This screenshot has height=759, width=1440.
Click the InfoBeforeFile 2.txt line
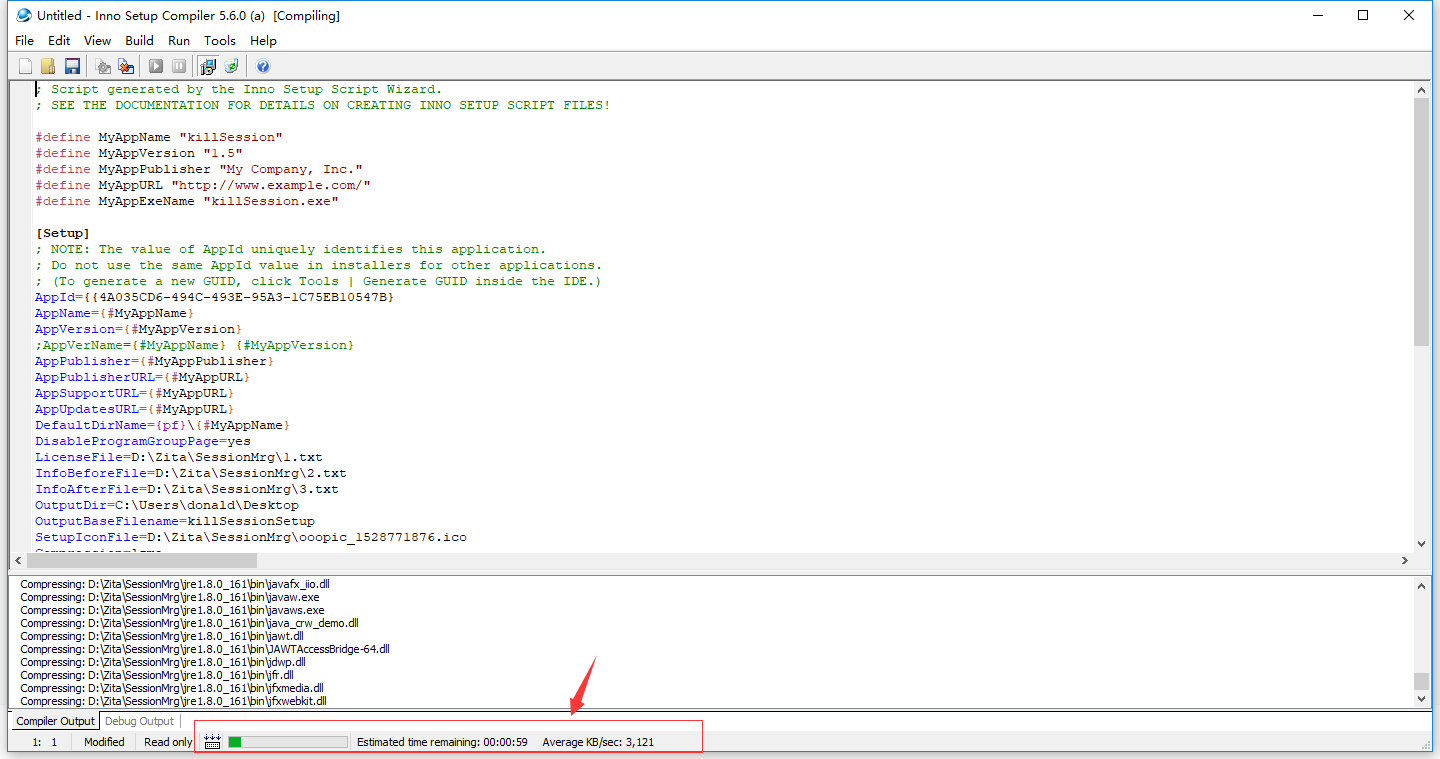coord(191,473)
